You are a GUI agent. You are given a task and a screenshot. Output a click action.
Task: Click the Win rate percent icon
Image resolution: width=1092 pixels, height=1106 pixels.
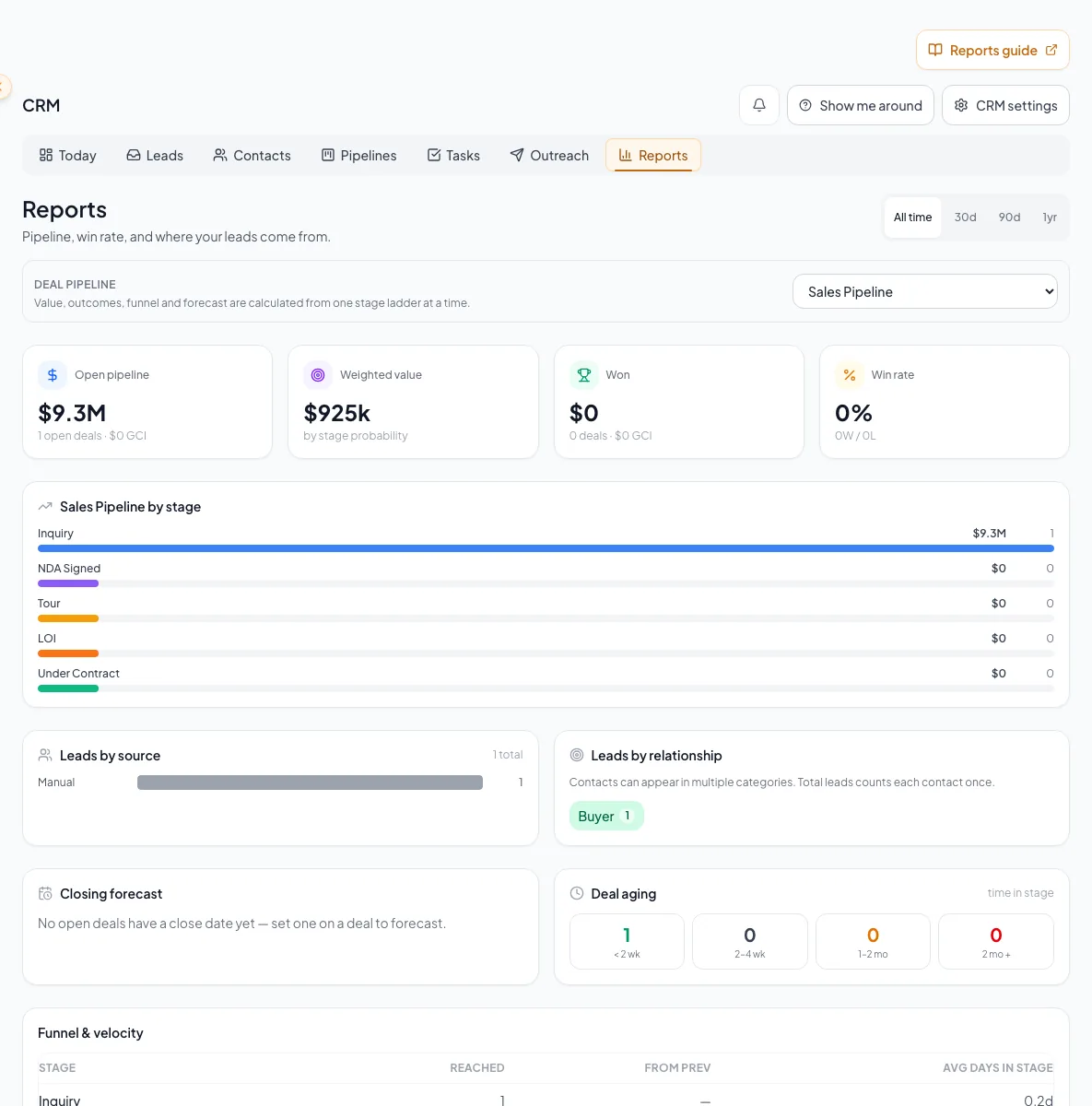click(x=850, y=375)
